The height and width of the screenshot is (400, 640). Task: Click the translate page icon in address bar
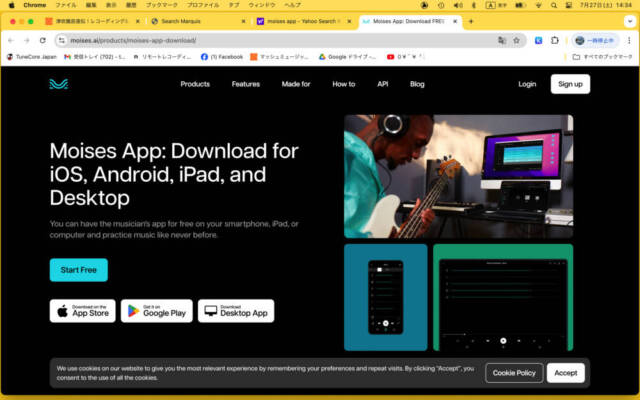pos(502,40)
